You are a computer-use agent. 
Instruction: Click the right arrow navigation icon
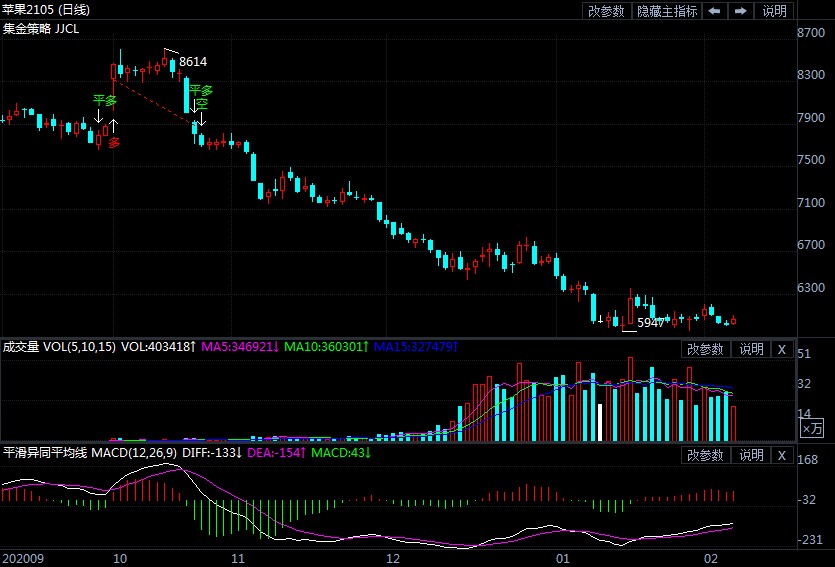click(741, 11)
